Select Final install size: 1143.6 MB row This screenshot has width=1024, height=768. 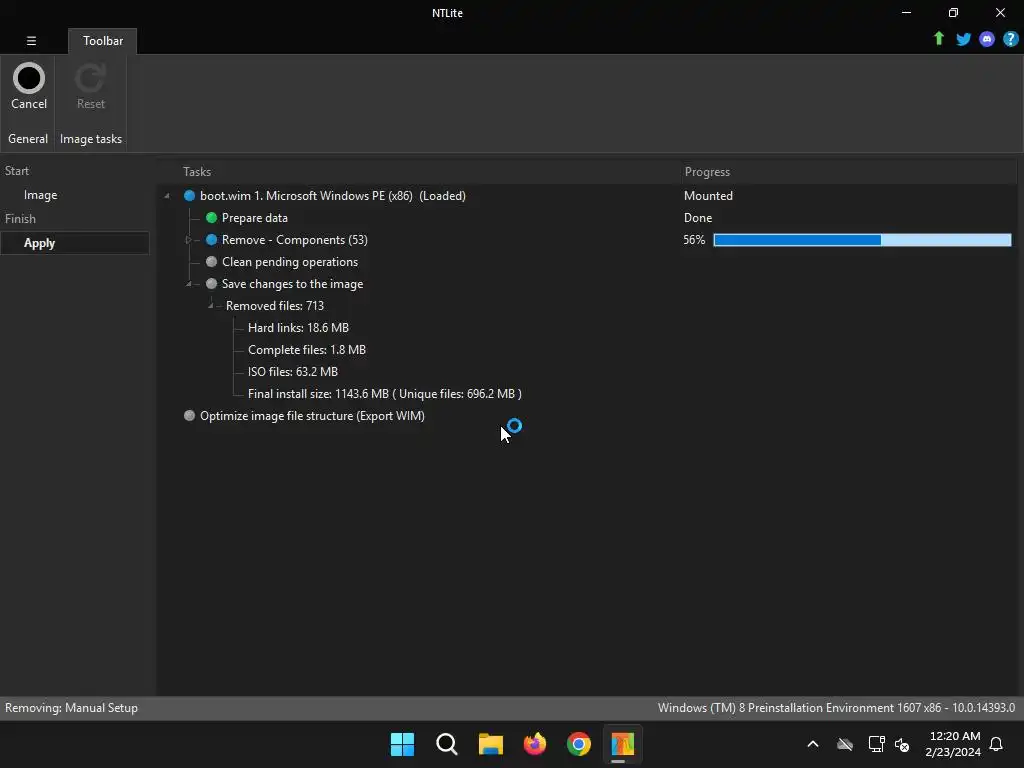[x=385, y=394]
